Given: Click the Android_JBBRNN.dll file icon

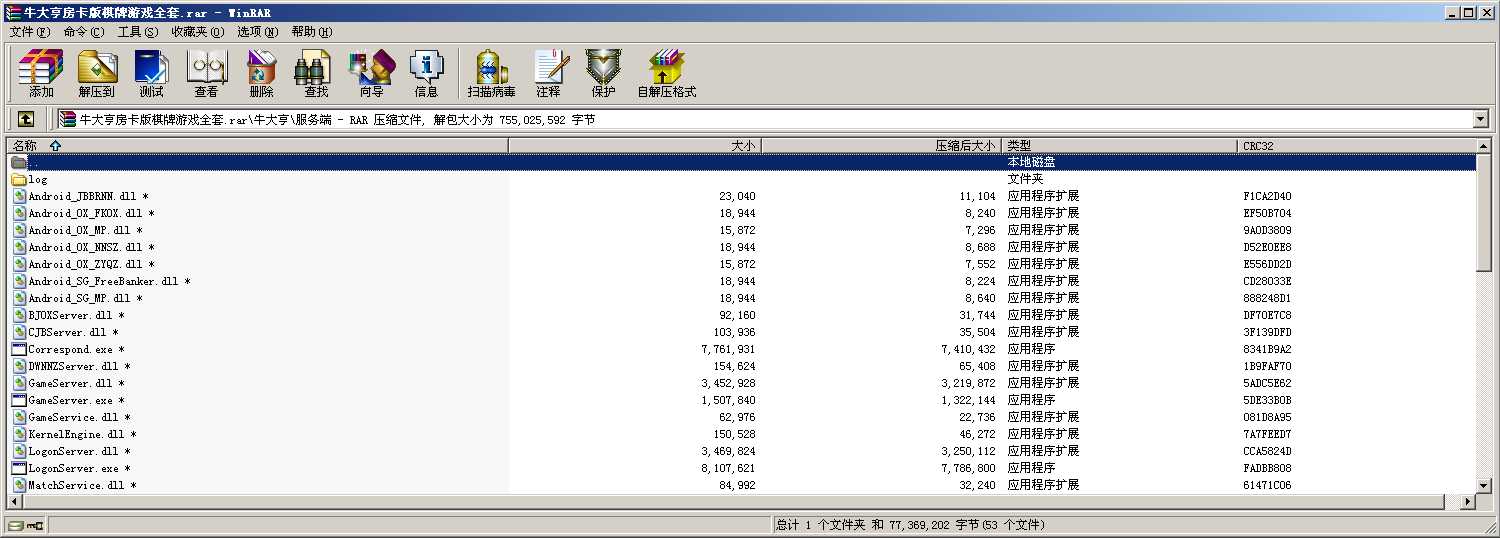Looking at the screenshot, I should [x=19, y=196].
